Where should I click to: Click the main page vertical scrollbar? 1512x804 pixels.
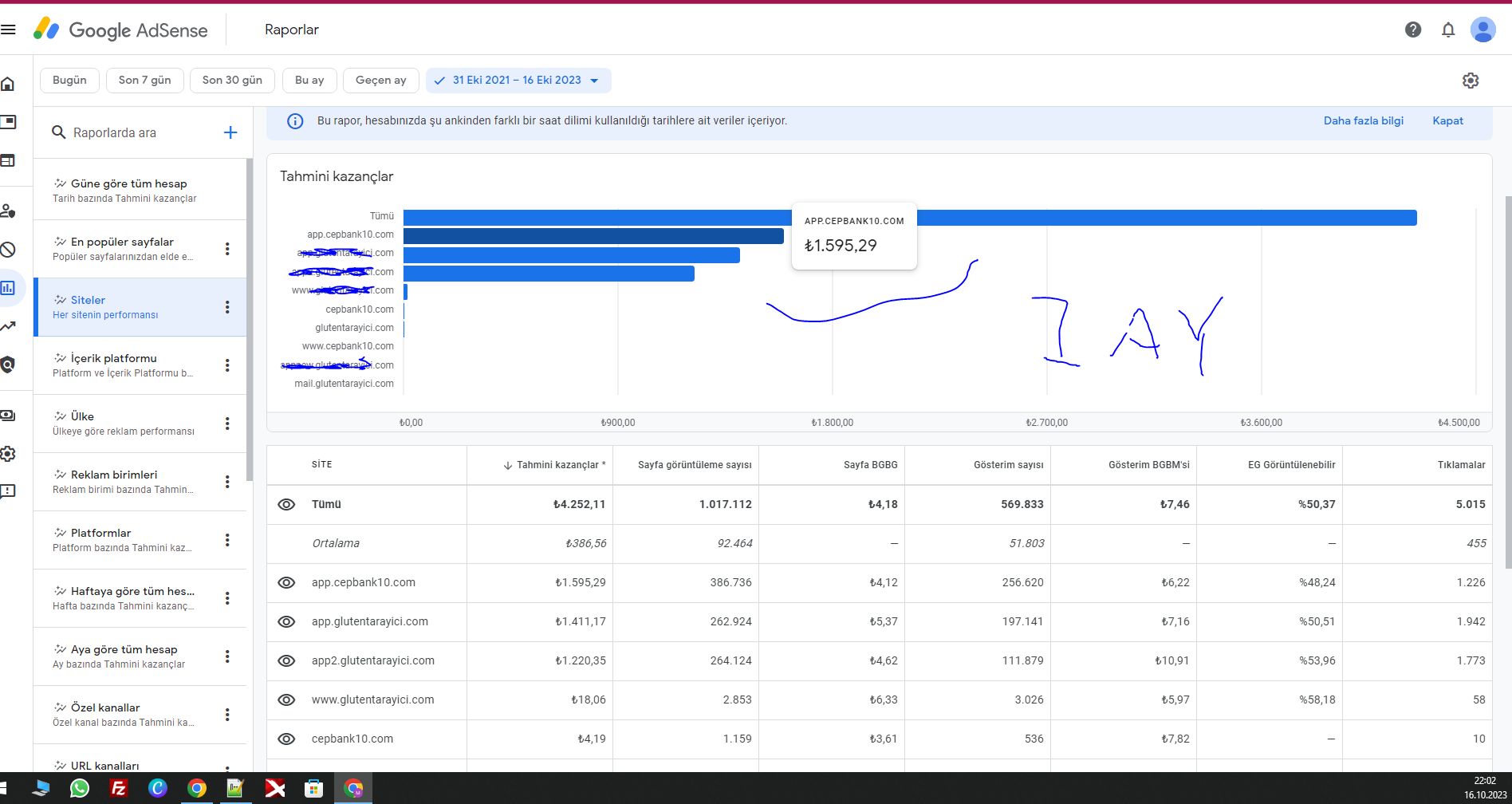coord(1507,383)
